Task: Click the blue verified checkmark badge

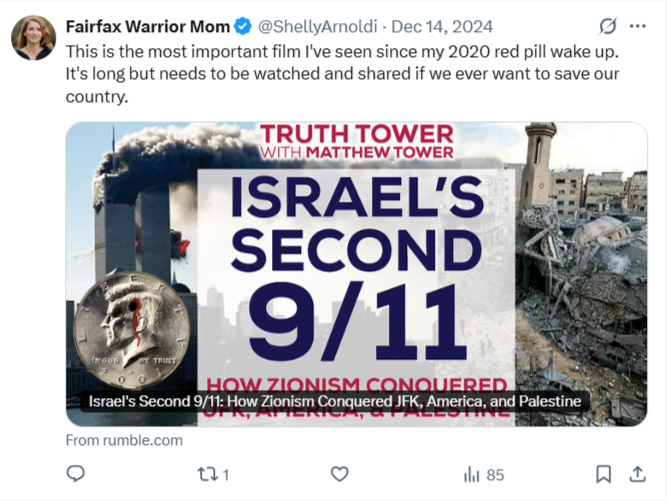Action: 243,26
